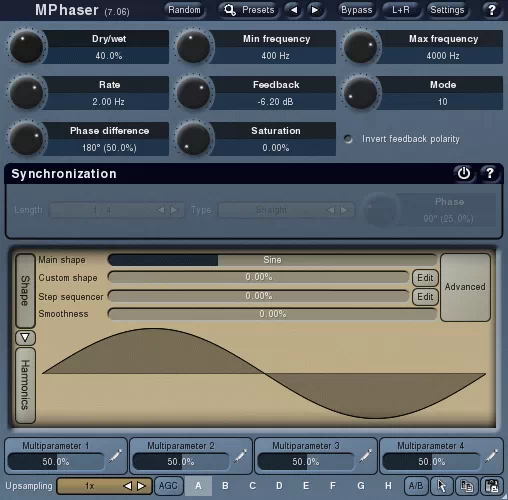Open the sync Length 1/4 selector

pos(116,210)
